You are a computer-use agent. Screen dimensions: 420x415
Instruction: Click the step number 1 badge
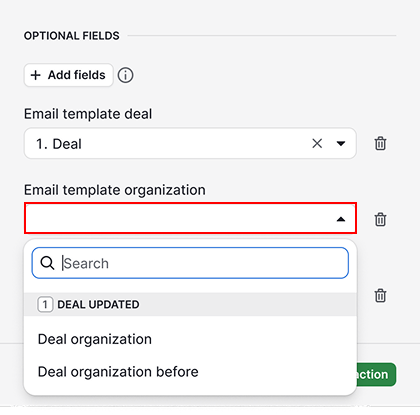click(45, 304)
